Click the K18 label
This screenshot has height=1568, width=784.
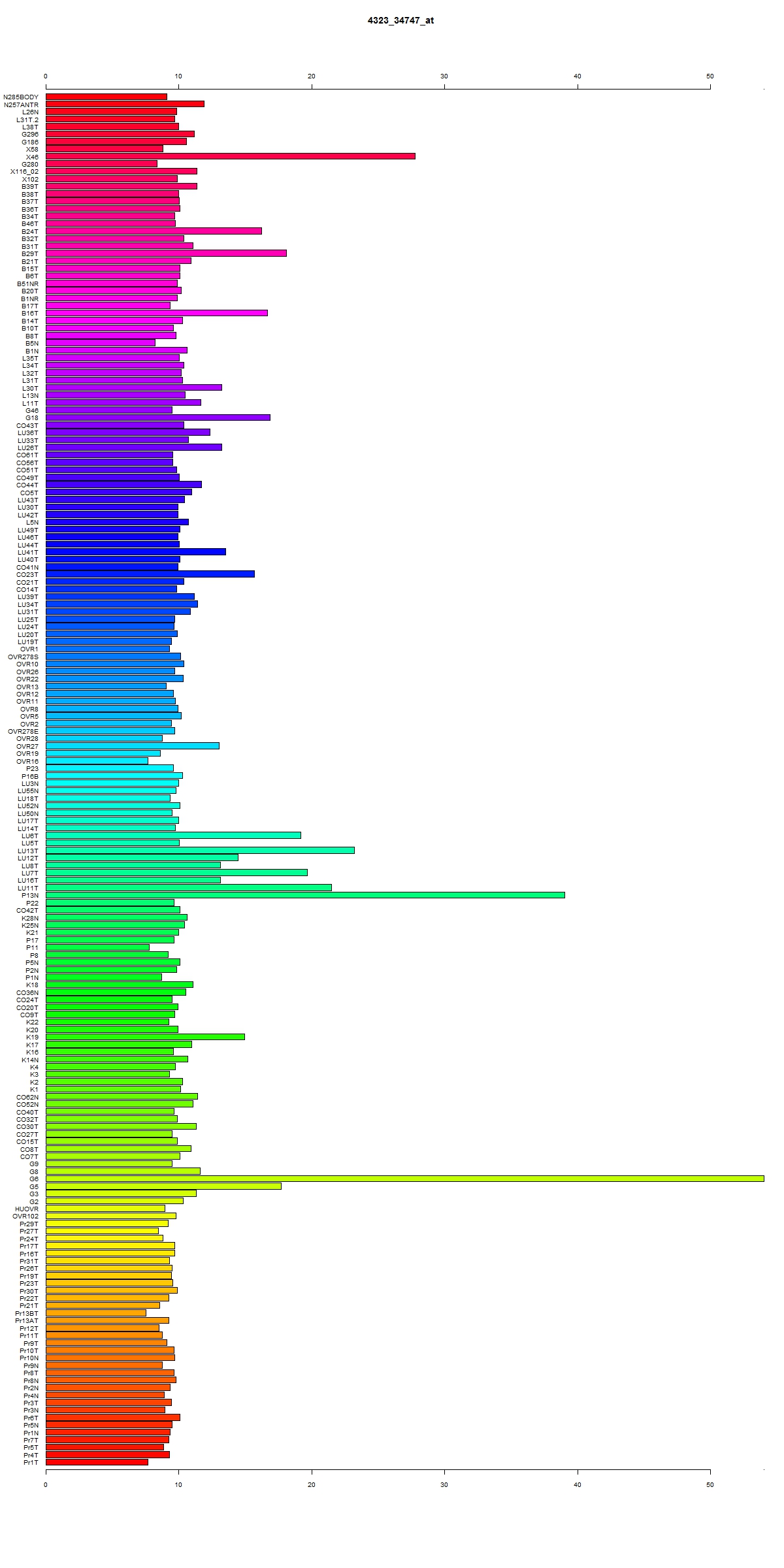32,985
